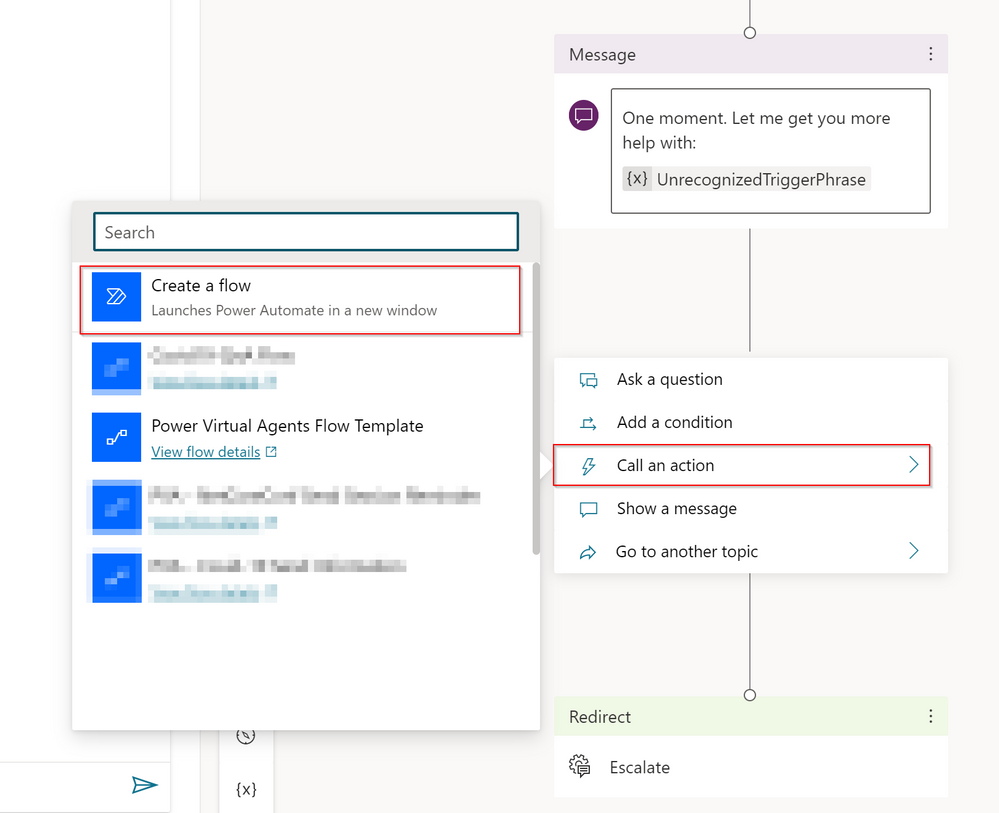Click the send arrow icon in chat

pos(145,785)
